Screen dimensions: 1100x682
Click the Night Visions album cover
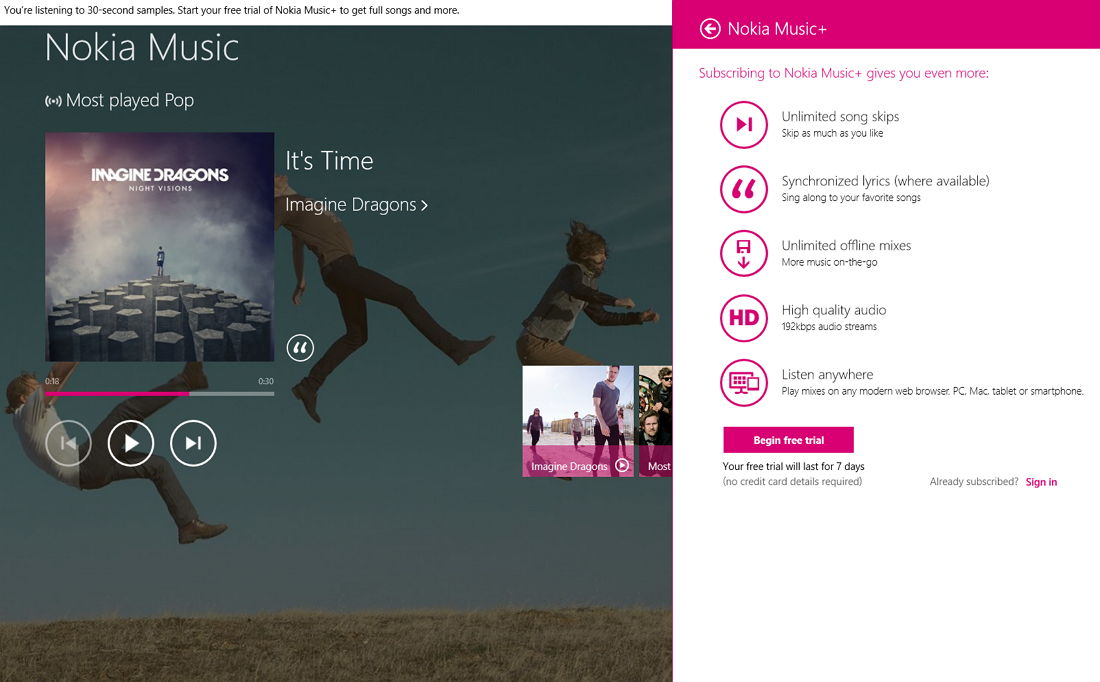(159, 247)
